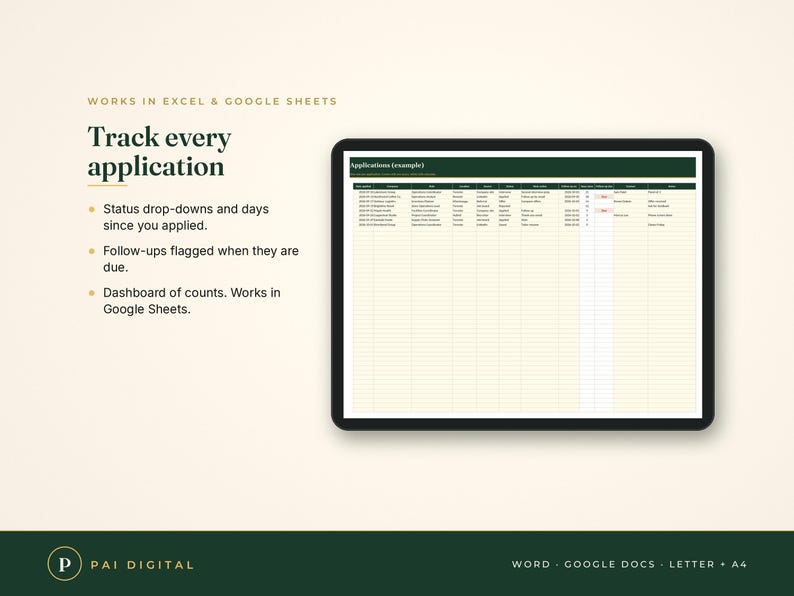Click the 'Applications (example)' sheet title

coord(387,165)
